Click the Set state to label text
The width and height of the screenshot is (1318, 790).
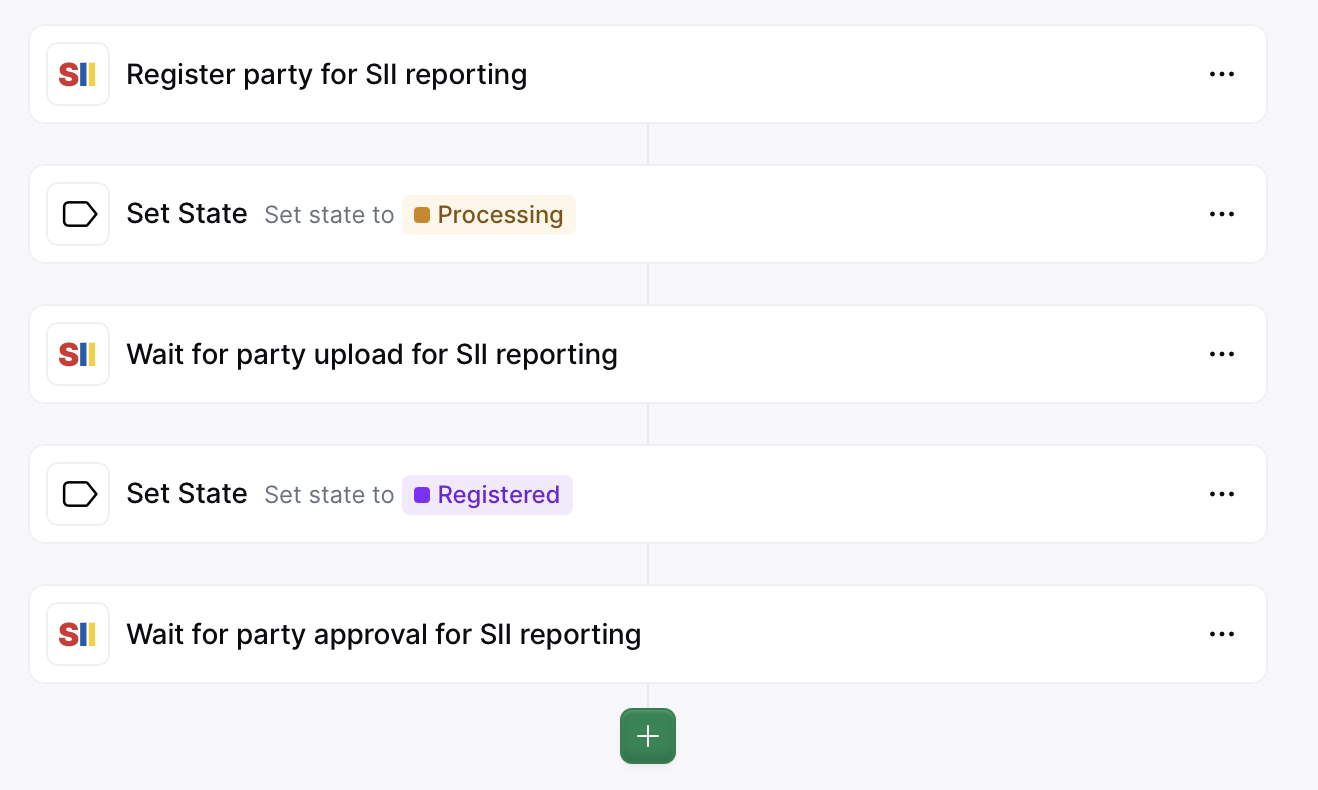tap(328, 214)
